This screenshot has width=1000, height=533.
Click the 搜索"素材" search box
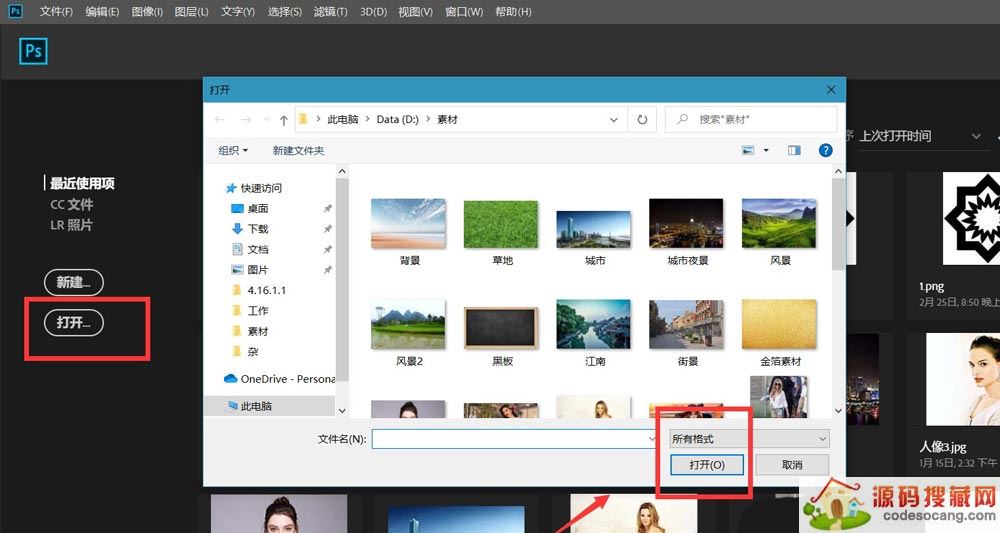click(751, 119)
